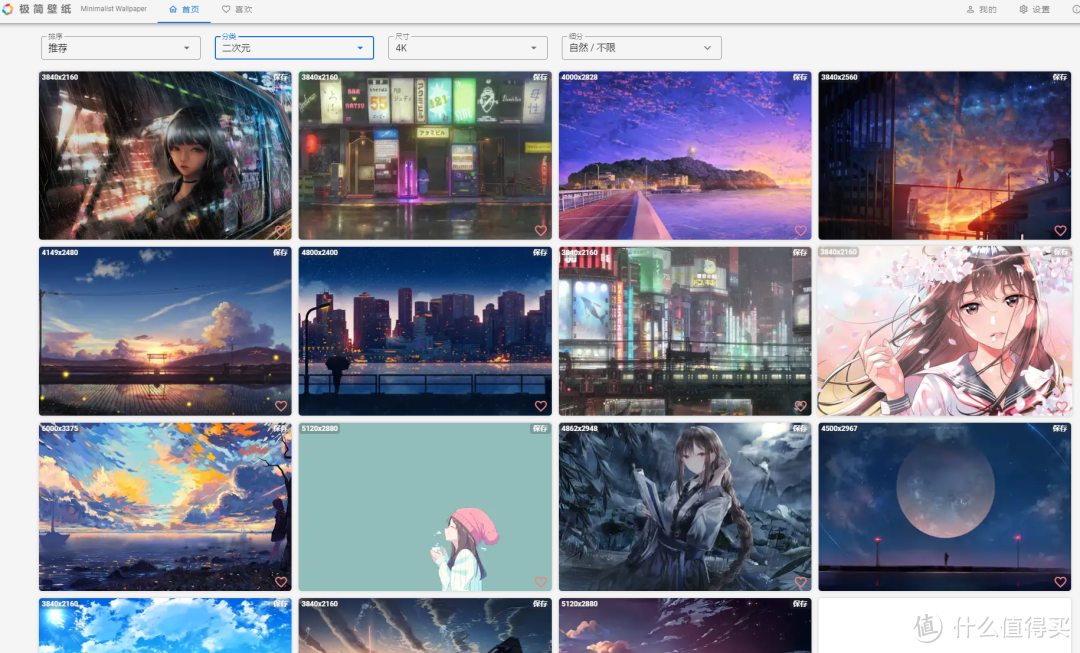
Task: Open the colorful painted clouds thumbnail
Action: [x=165, y=507]
